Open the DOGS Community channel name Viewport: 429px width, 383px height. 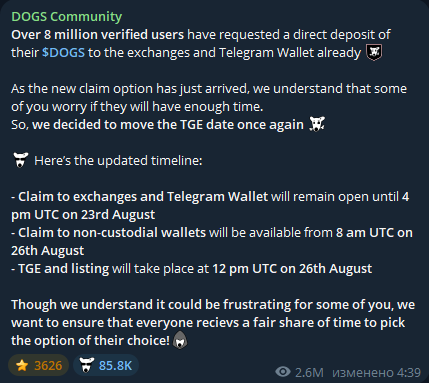pos(67,17)
